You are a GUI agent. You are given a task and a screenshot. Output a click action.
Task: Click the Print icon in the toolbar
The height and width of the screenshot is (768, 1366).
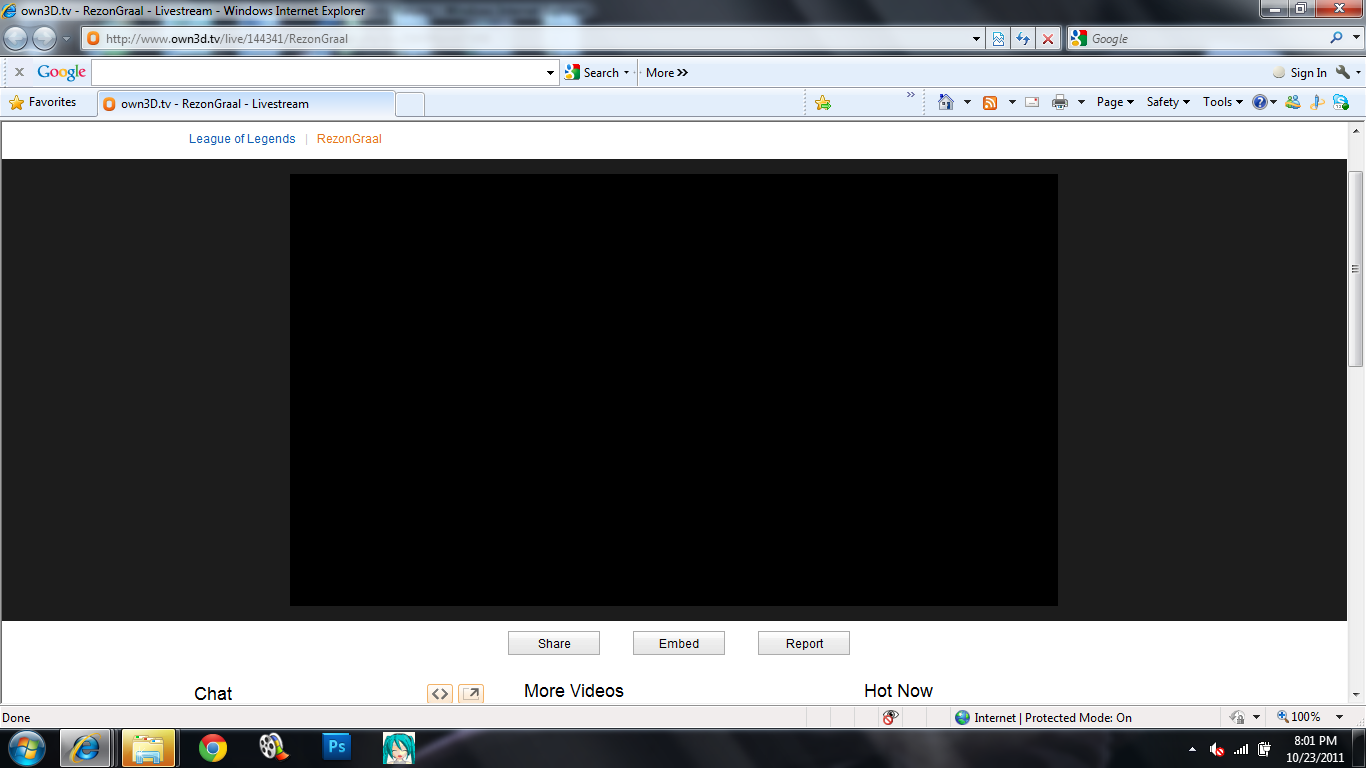click(x=1060, y=102)
